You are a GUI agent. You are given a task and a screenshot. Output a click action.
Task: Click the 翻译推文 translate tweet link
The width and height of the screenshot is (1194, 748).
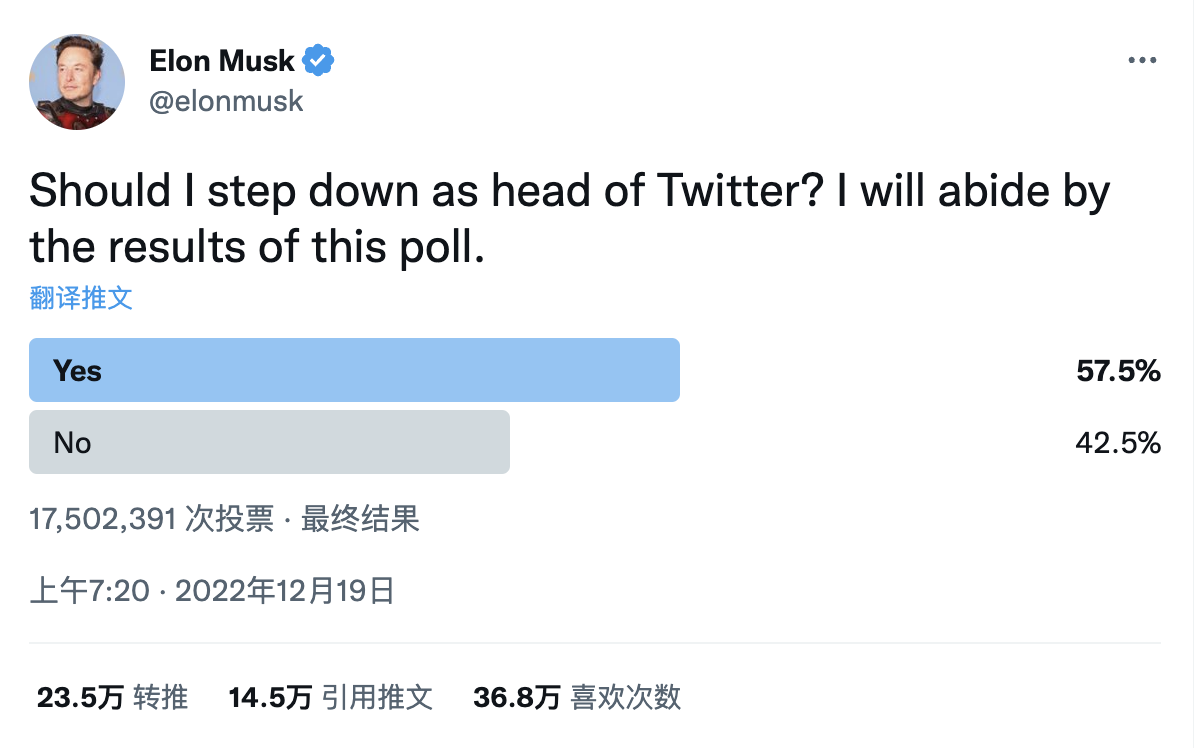click(x=81, y=298)
